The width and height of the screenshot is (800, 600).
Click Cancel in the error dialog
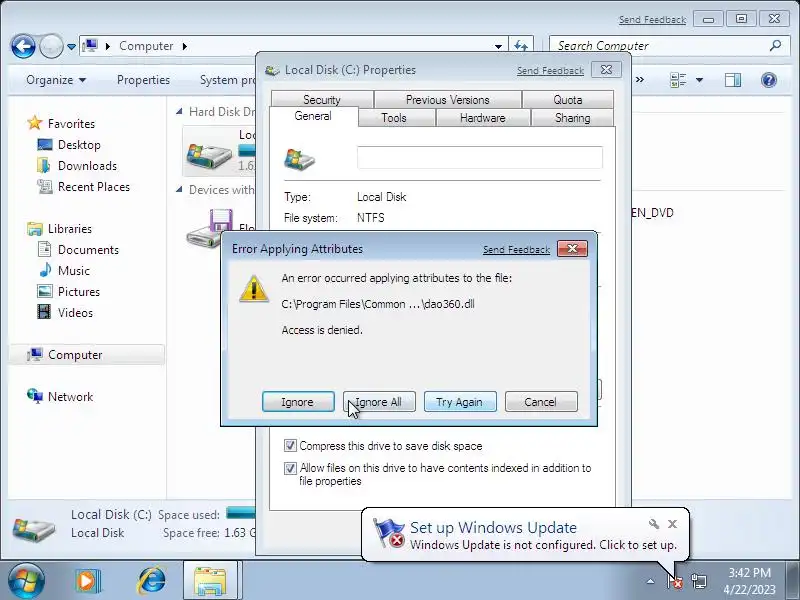click(541, 402)
